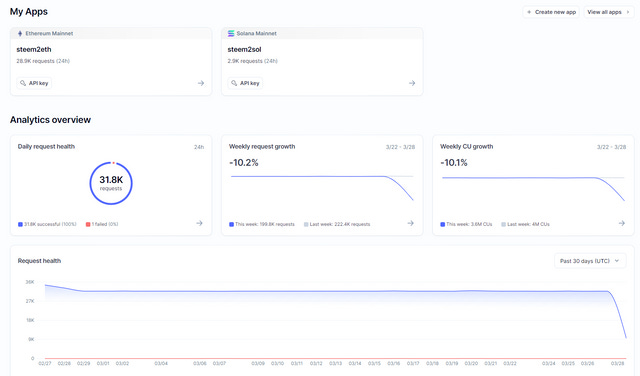Click key icon on steem2eth API key

(x=23, y=83)
